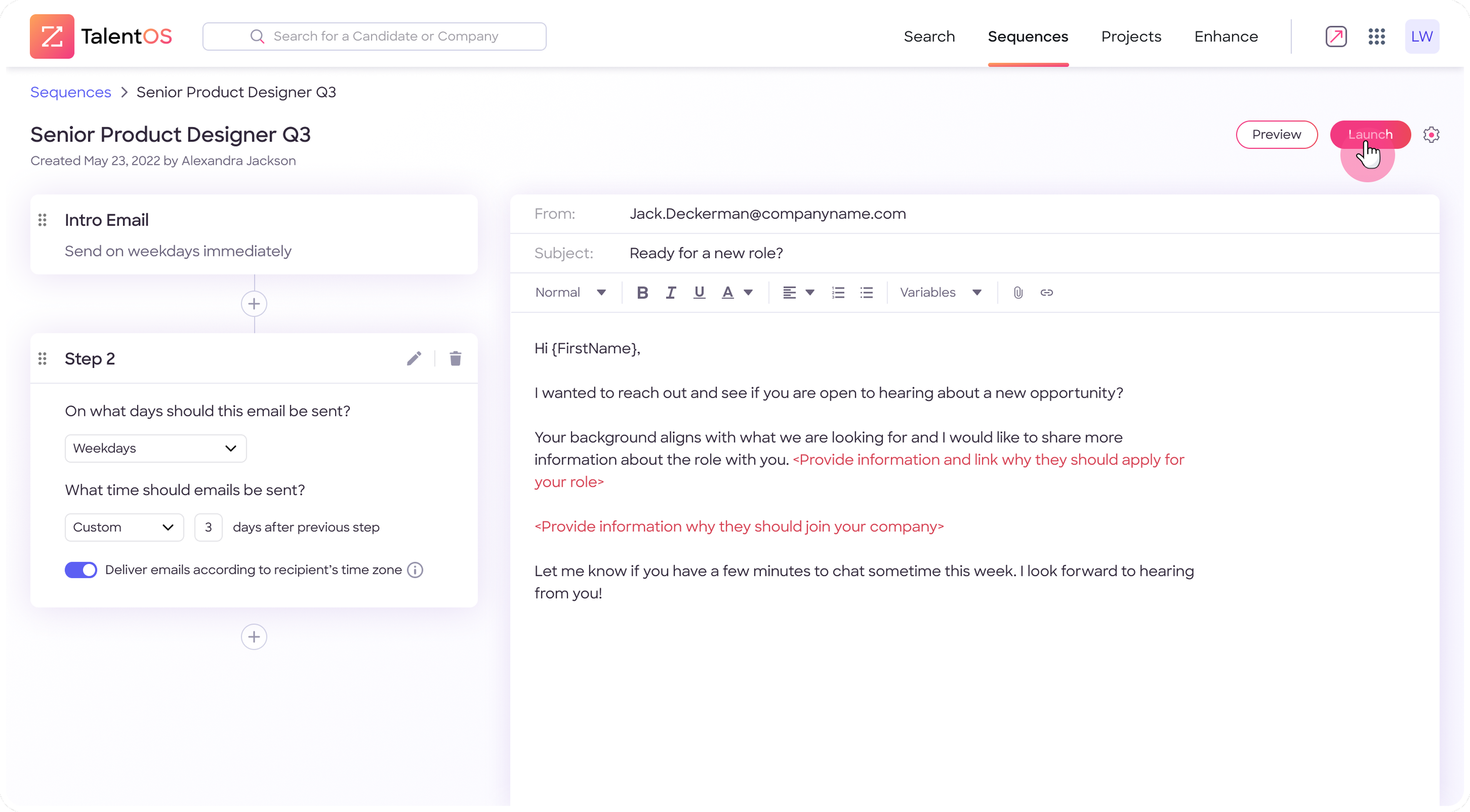Go to the Enhance tab
The width and height of the screenshot is (1470, 812).
[1226, 36]
